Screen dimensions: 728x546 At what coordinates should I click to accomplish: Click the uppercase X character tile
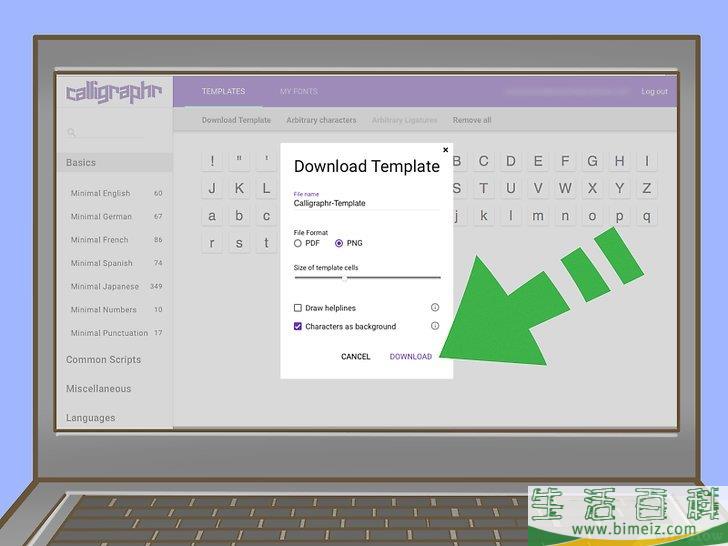click(592, 188)
